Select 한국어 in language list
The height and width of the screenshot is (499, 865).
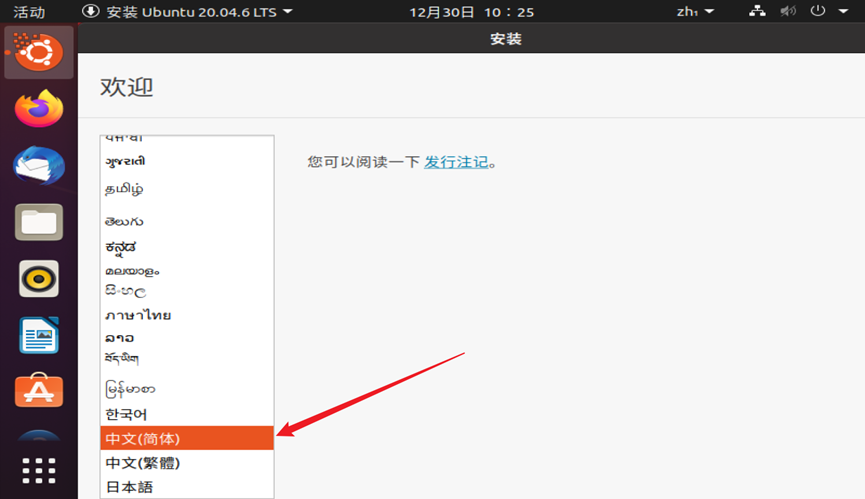(x=187, y=414)
